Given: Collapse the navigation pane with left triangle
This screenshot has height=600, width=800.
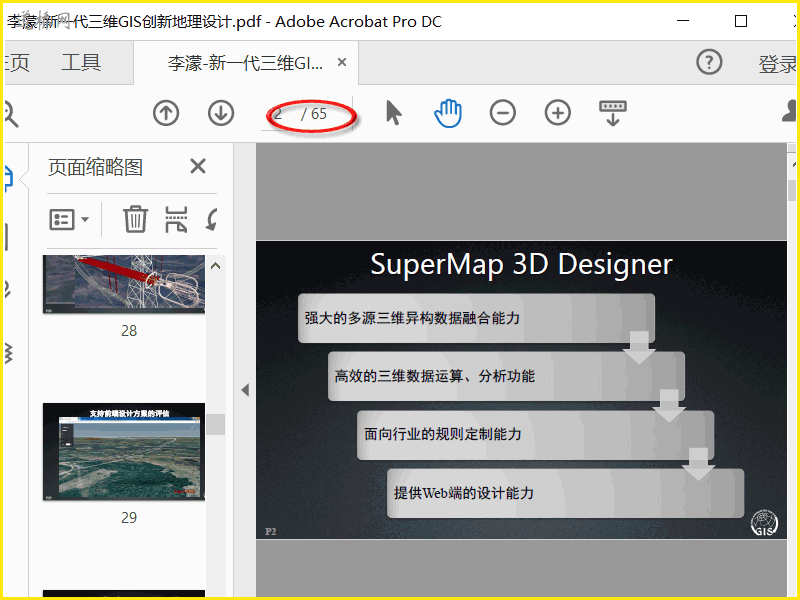Looking at the screenshot, I should point(245,390).
